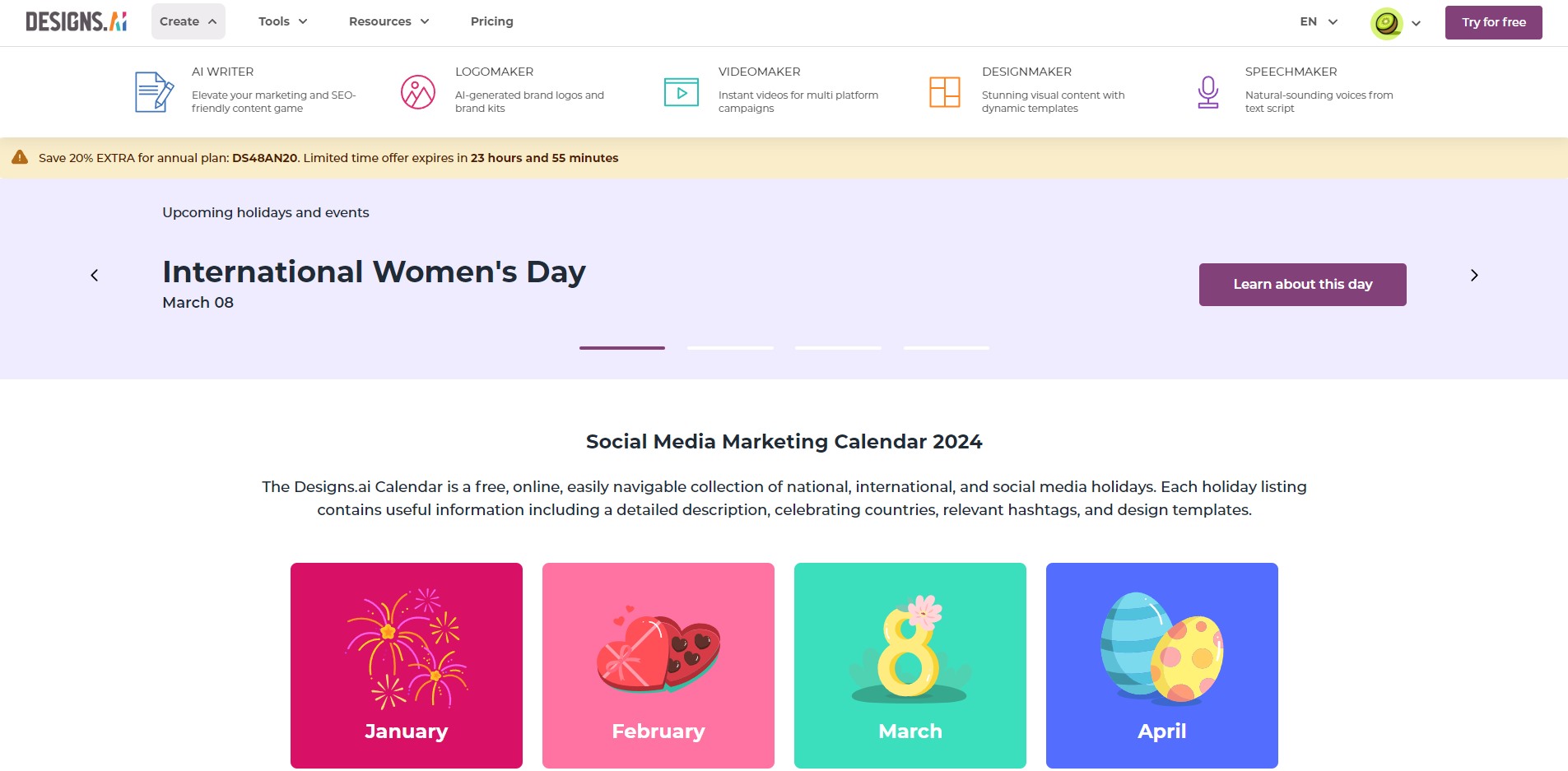Expand the Resources dropdown
Screen dimensions: 1568x771
point(389,21)
